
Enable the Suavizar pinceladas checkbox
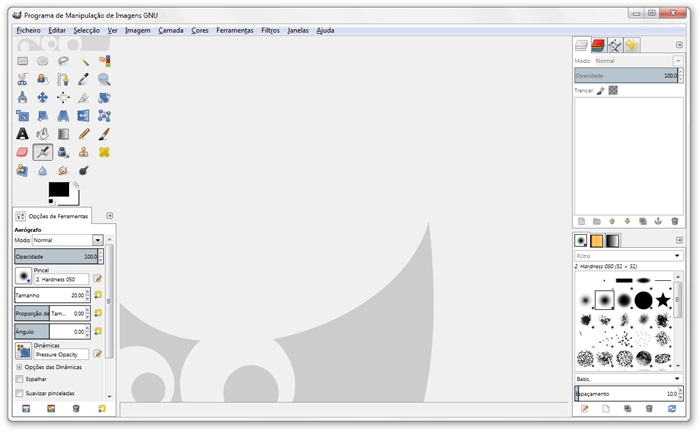(19, 393)
